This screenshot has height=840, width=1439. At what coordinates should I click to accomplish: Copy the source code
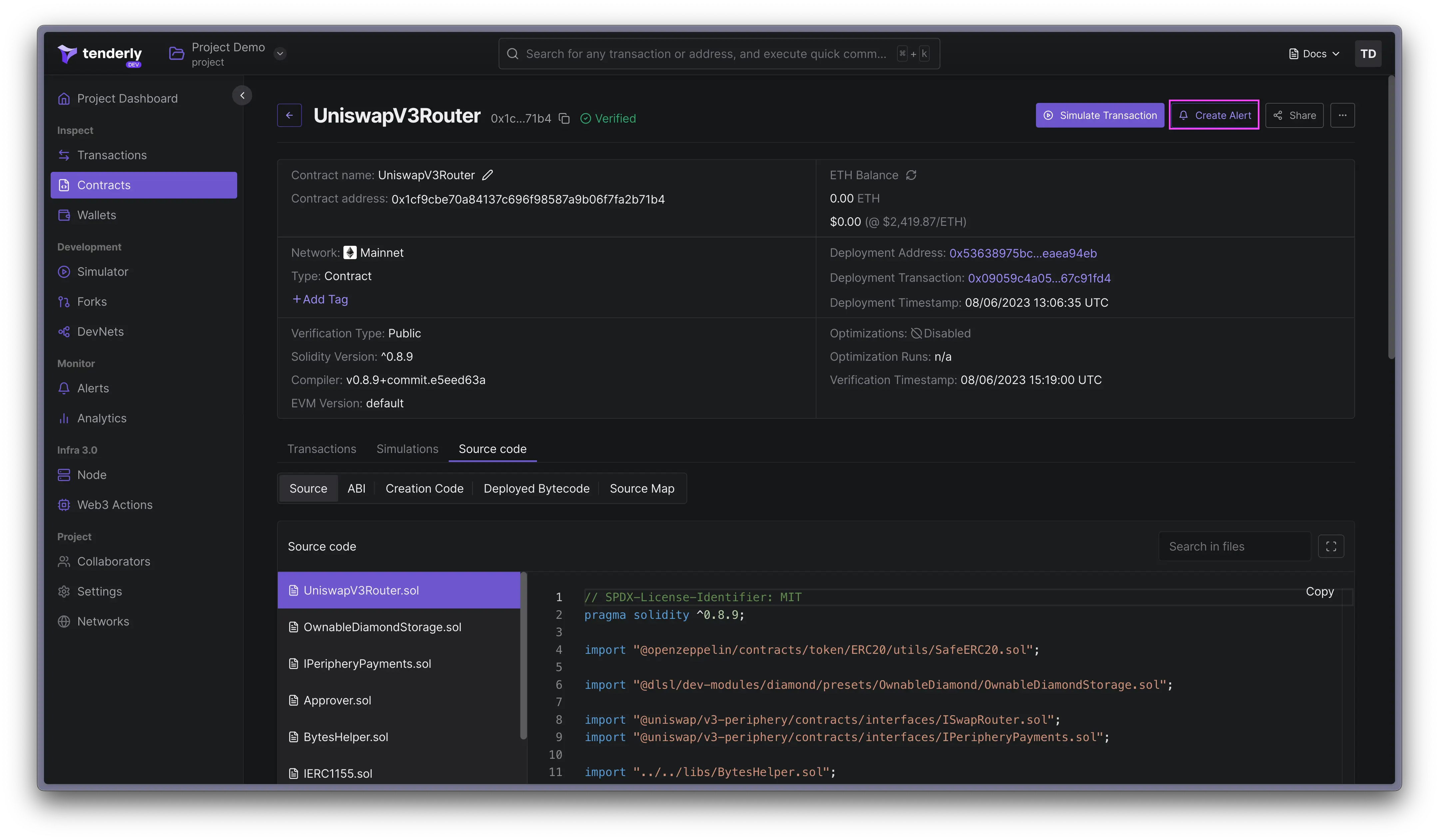tap(1319, 592)
